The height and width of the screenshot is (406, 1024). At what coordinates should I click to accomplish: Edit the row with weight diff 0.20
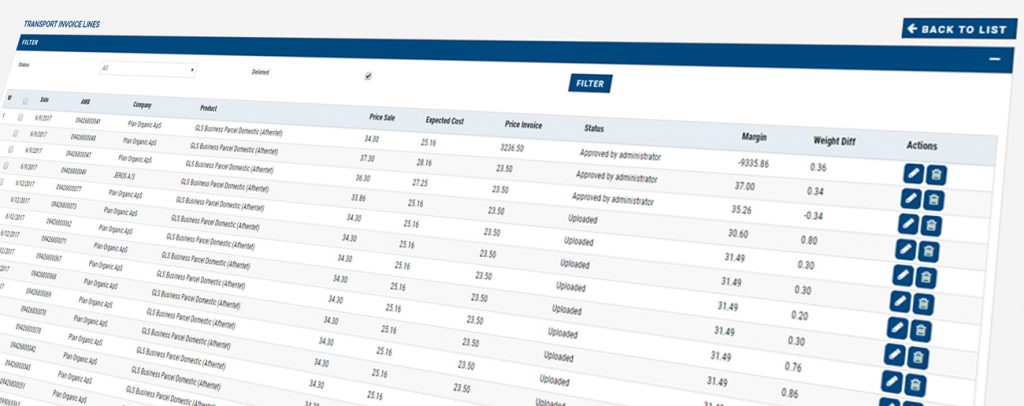[897, 328]
